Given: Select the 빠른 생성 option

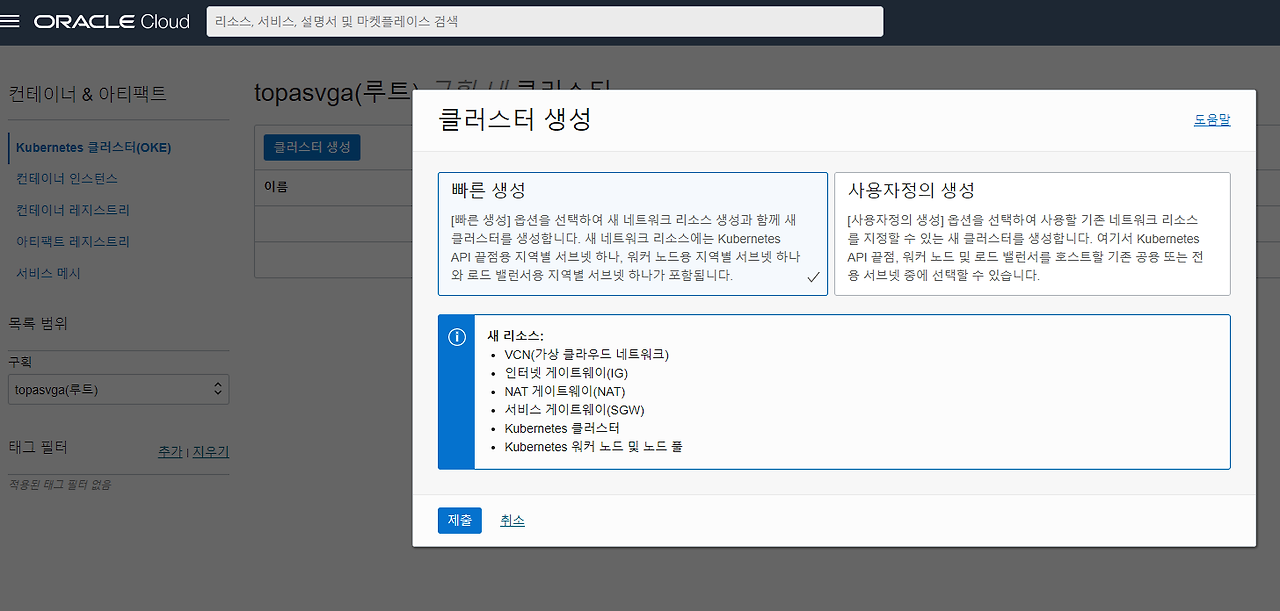Looking at the screenshot, I should [632, 232].
